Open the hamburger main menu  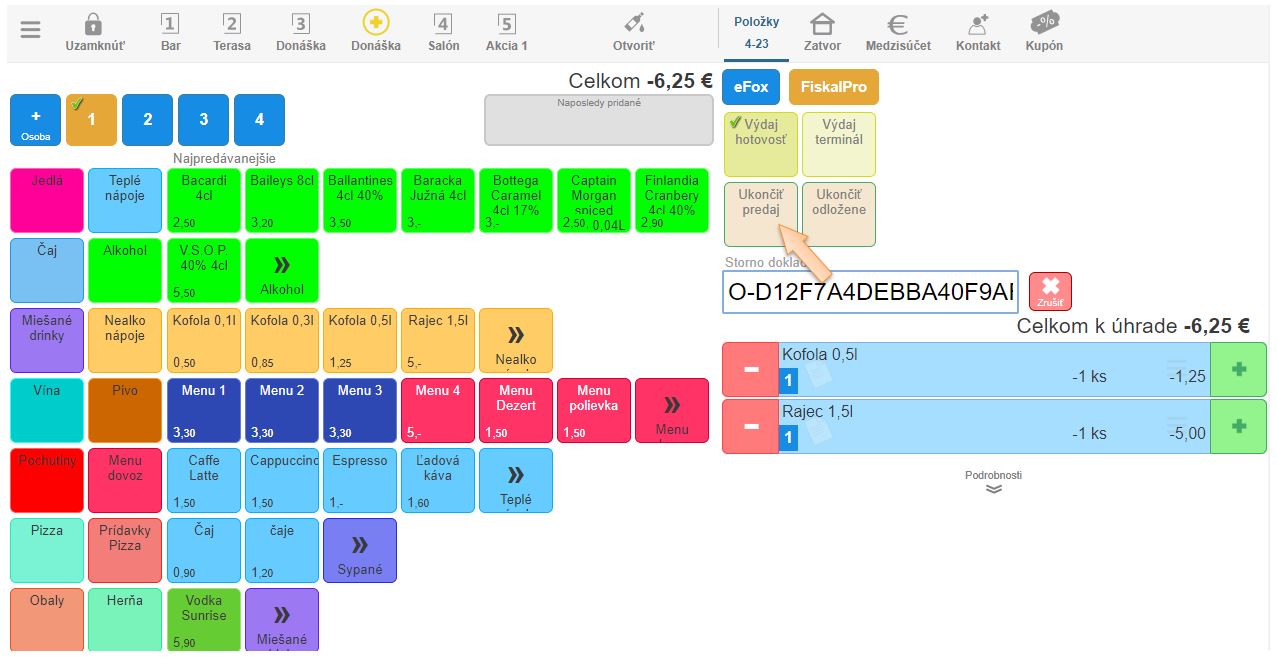(x=31, y=30)
